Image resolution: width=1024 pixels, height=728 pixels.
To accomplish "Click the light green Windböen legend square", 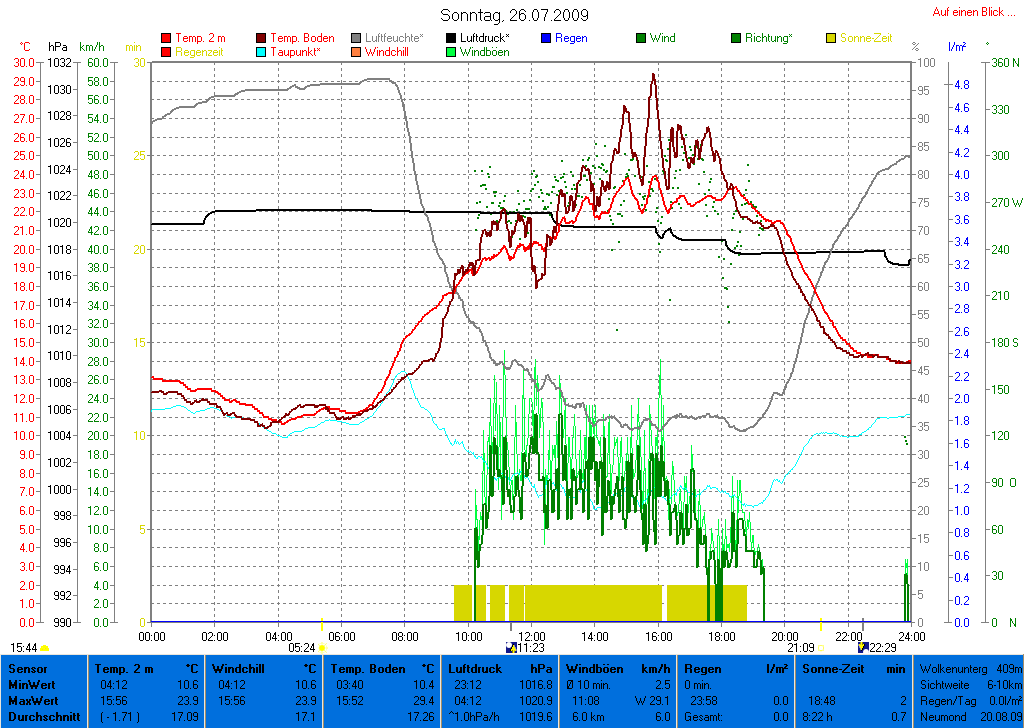I will pos(452,52).
